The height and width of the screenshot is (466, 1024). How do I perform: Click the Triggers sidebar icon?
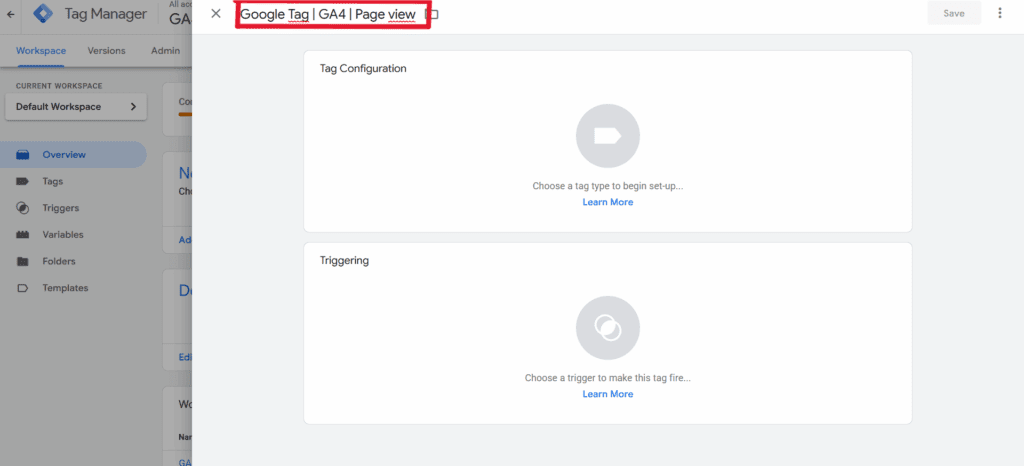22,208
